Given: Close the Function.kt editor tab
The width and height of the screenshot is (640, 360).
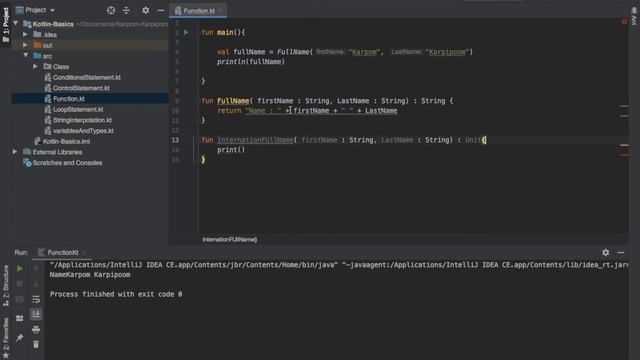Looking at the screenshot, I should click(221, 11).
